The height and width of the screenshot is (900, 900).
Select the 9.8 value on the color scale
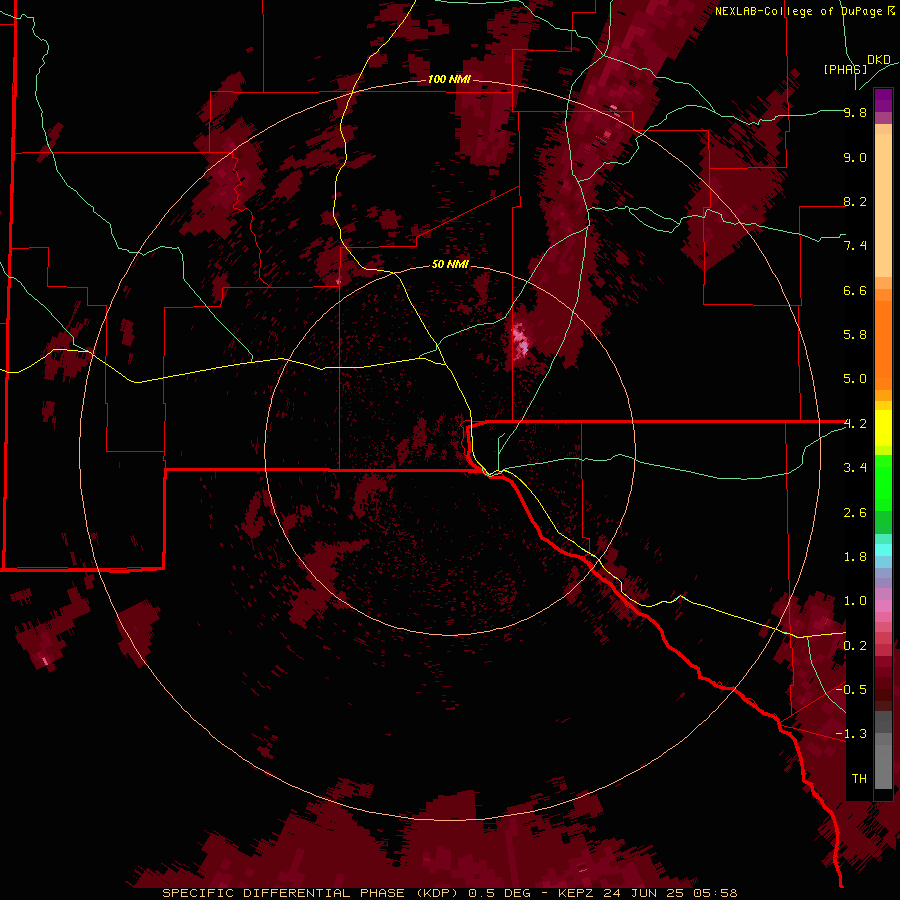pyautogui.click(x=855, y=112)
